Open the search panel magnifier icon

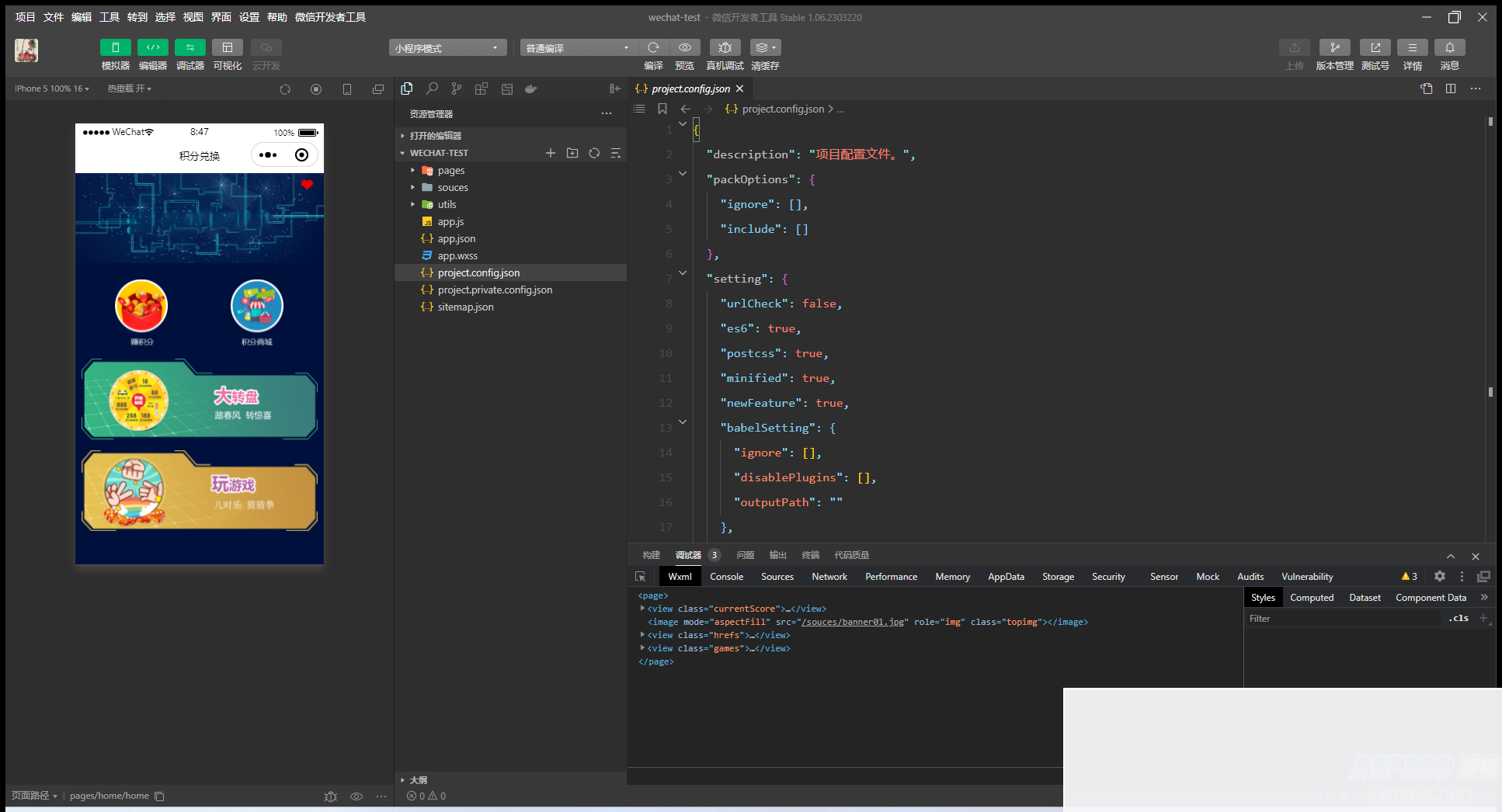click(432, 89)
